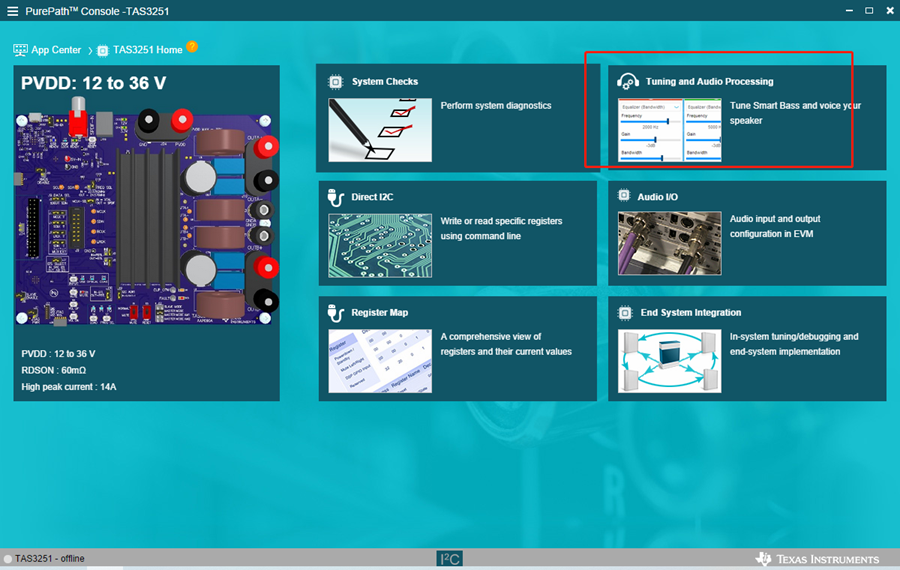The height and width of the screenshot is (570, 900).
Task: Click Perform system diagnostics text
Action: click(x=496, y=106)
